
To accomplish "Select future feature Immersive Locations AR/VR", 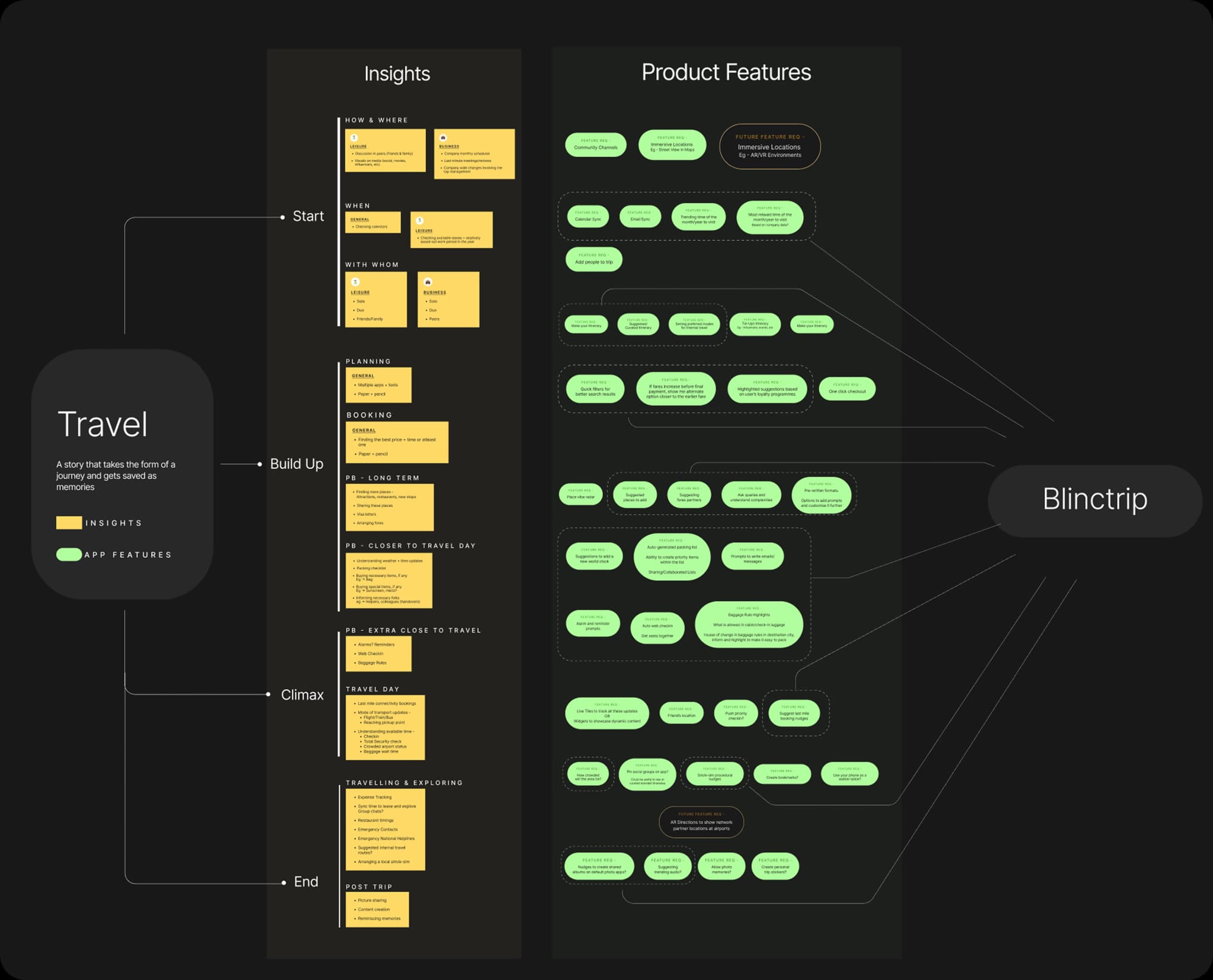I will pyautogui.click(x=770, y=146).
